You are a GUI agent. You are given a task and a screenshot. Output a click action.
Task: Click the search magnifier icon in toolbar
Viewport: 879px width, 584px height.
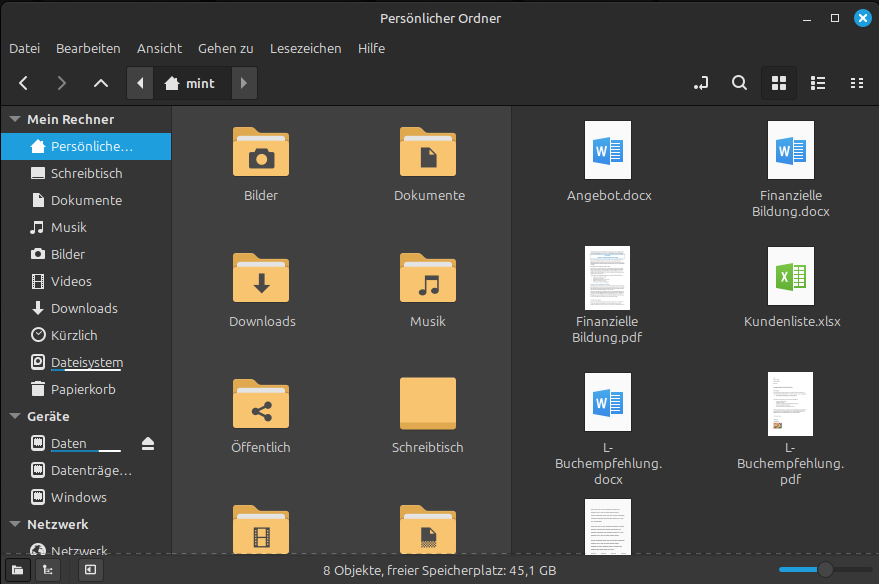739,83
